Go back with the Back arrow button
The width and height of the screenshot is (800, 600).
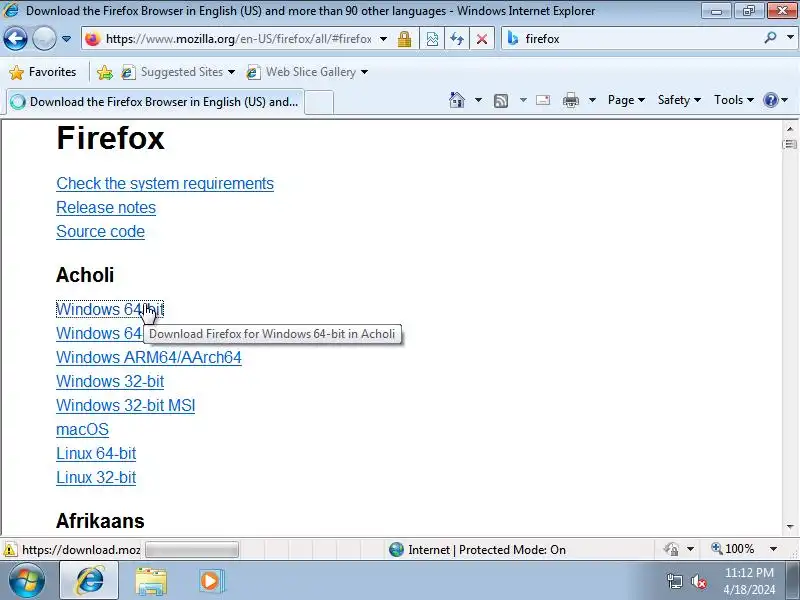(x=15, y=38)
